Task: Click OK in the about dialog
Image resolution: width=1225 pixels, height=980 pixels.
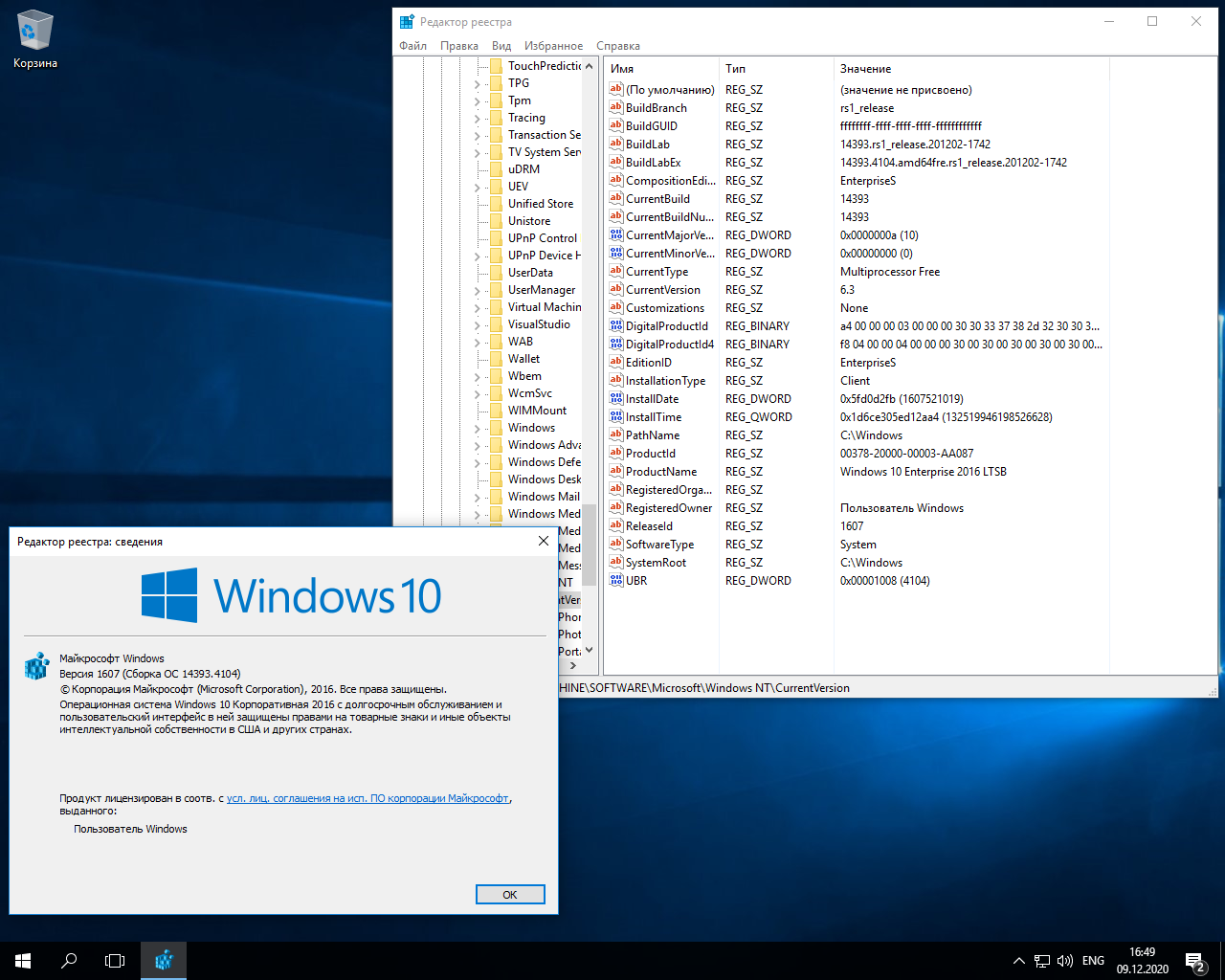Action: [x=510, y=894]
